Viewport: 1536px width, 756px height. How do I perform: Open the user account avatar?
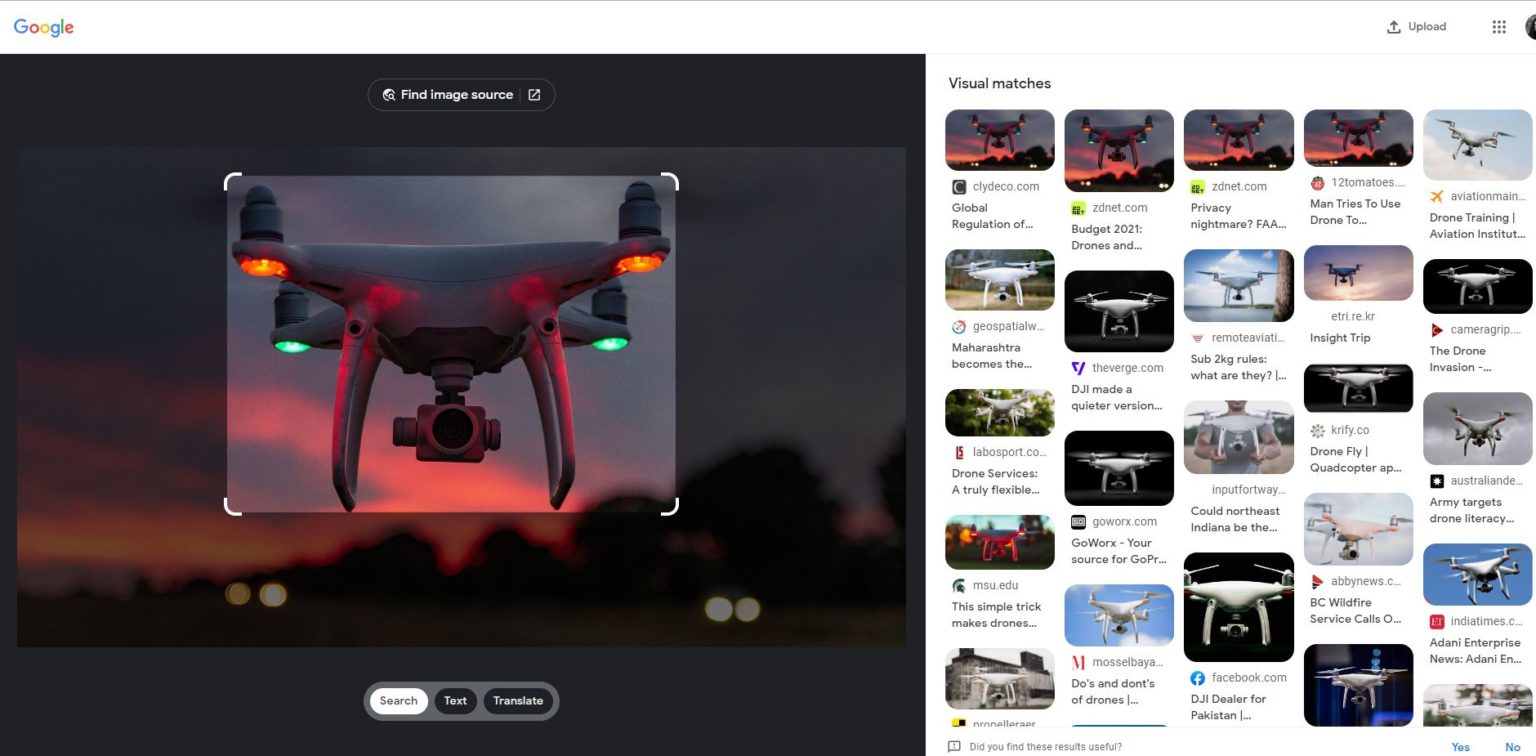click(1530, 27)
